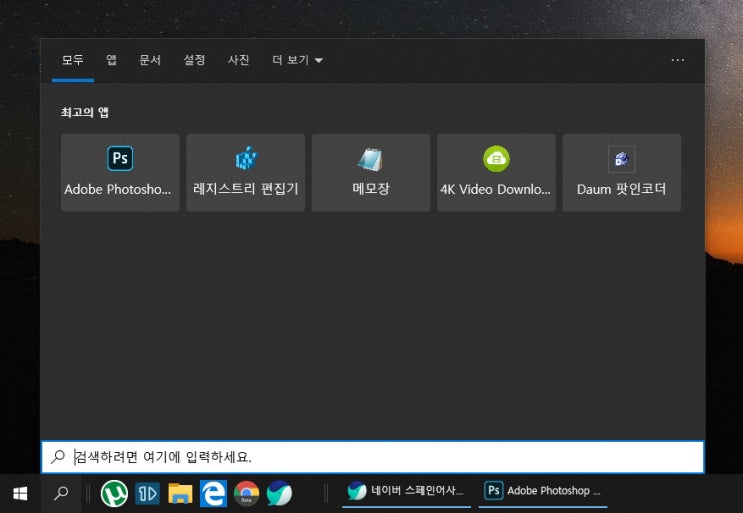Viewport: 743px width, 513px height.
Task: Launch 4K Video Downloader tile
Action: (496, 172)
